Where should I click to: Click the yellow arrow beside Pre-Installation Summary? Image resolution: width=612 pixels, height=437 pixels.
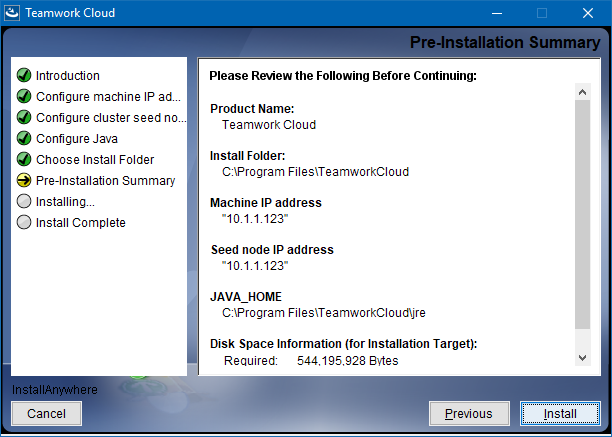[x=24, y=181]
